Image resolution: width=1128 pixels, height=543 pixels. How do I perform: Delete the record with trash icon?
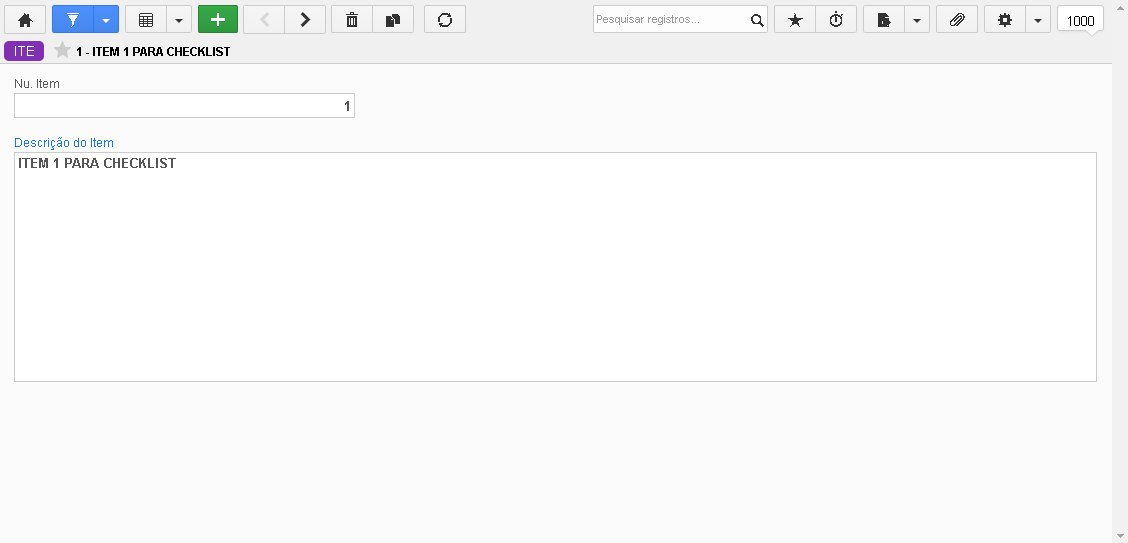[x=352, y=19]
